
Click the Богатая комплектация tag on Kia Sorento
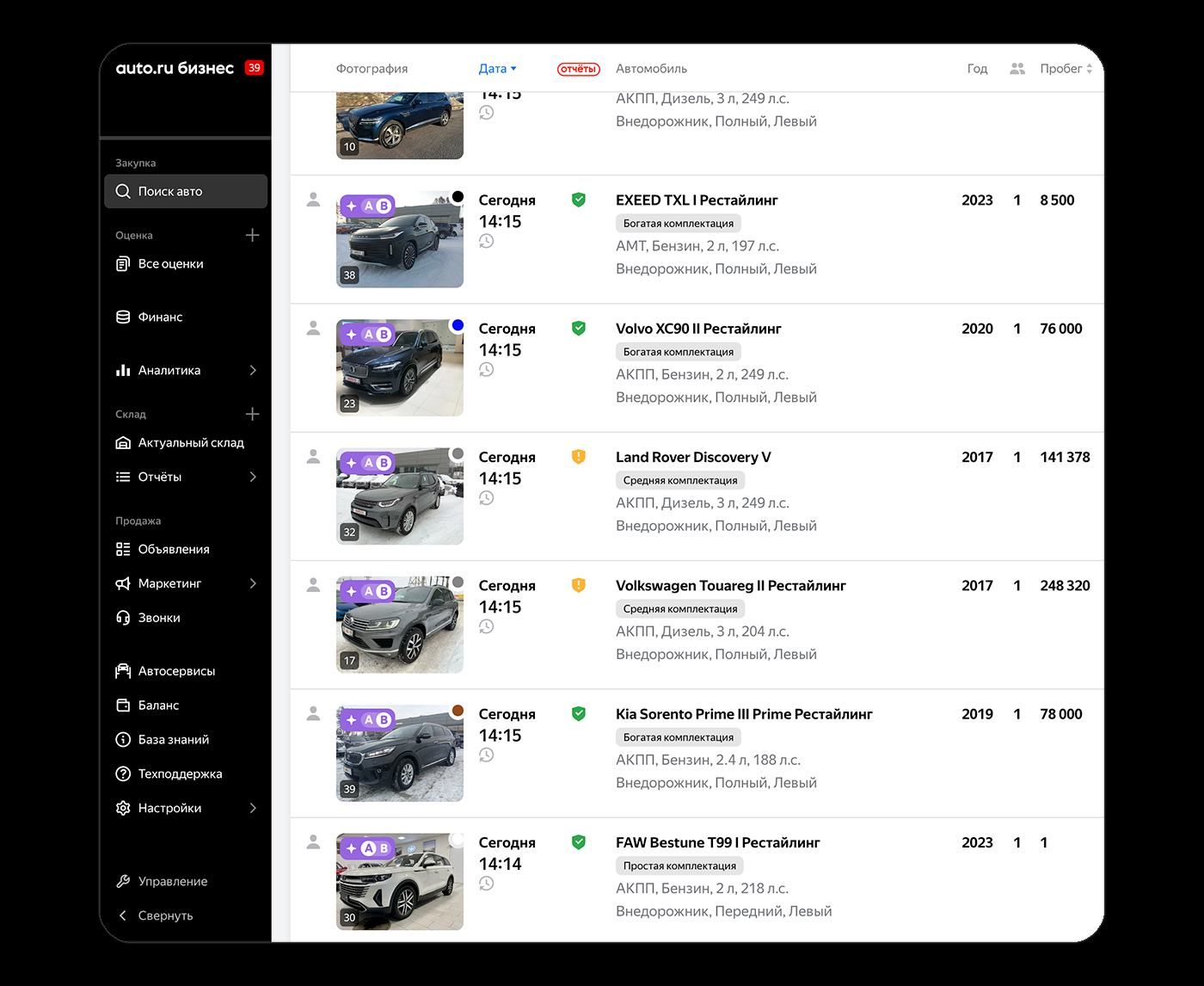point(679,737)
